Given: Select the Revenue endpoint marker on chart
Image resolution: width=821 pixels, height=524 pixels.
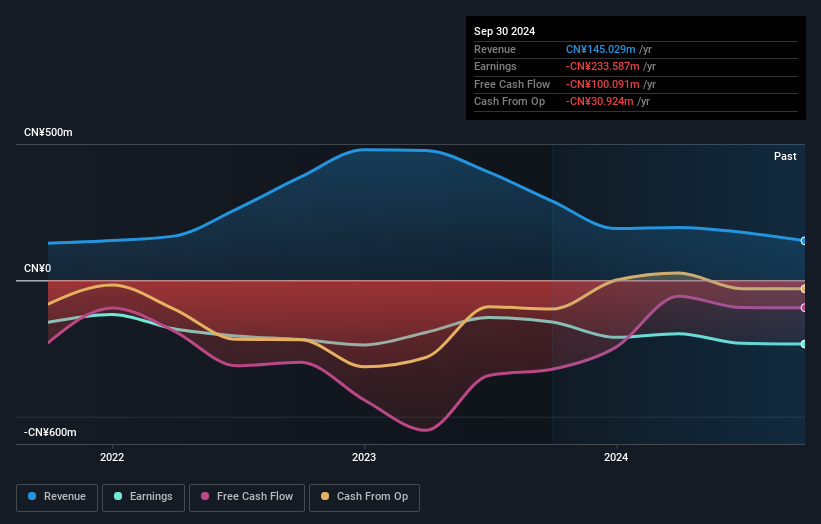Looking at the screenshot, I should click(803, 241).
